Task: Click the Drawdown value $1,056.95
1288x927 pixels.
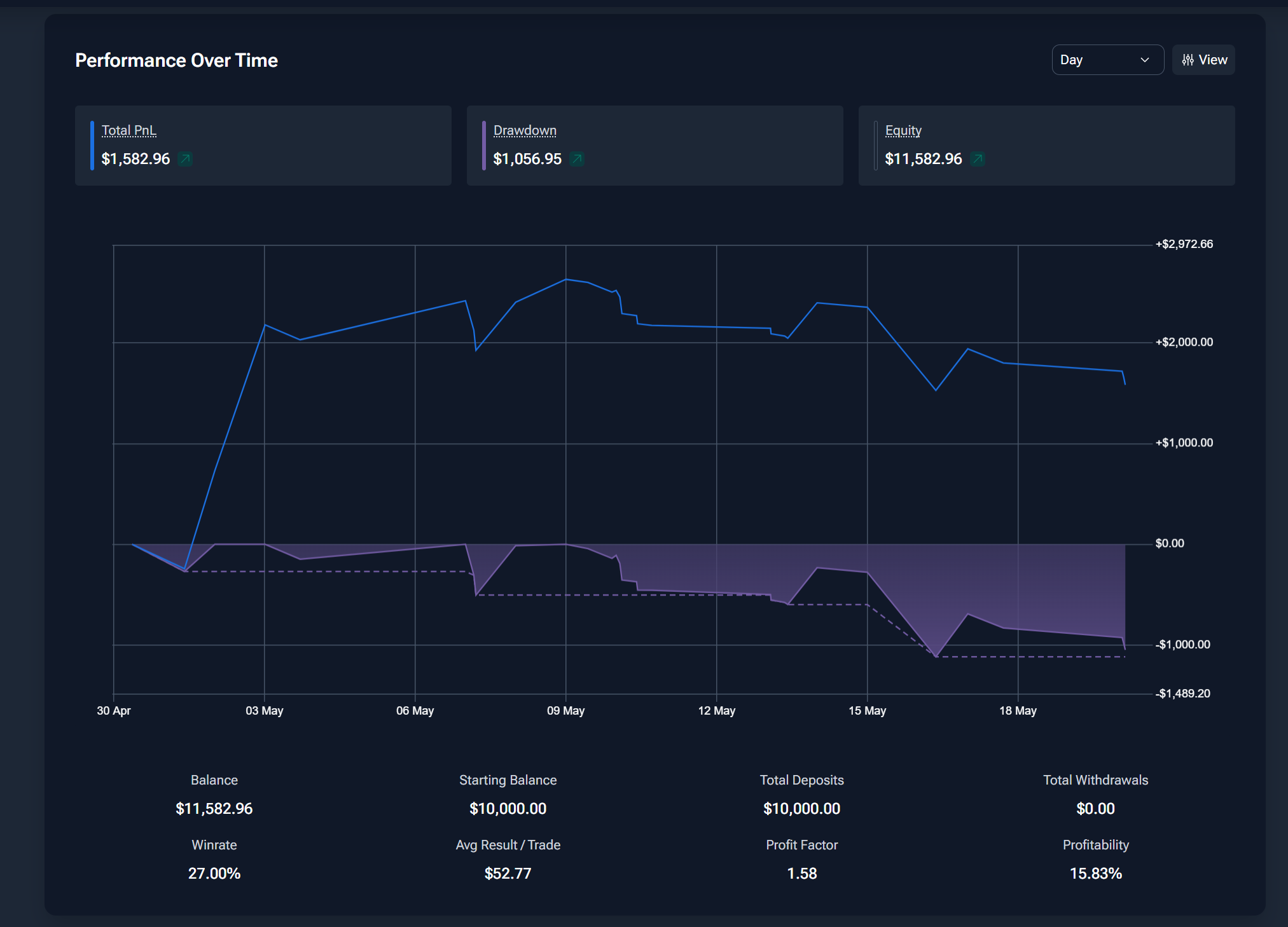Action: tap(527, 159)
